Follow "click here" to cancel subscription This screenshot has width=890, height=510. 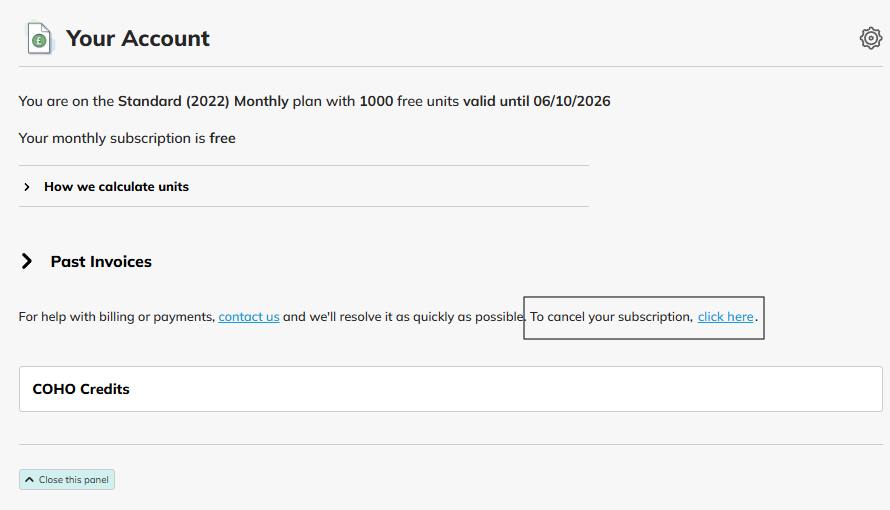[725, 317]
